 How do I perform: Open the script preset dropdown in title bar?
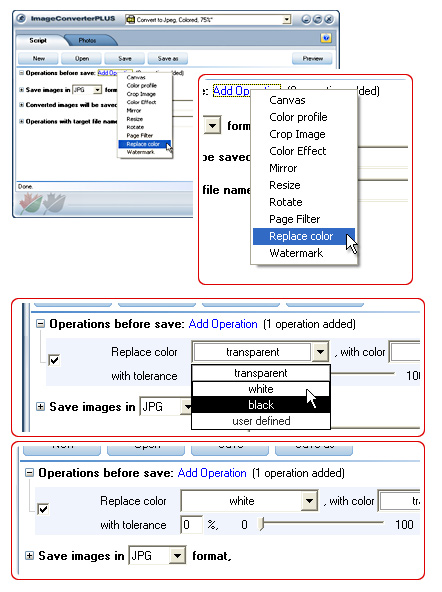[287, 19]
